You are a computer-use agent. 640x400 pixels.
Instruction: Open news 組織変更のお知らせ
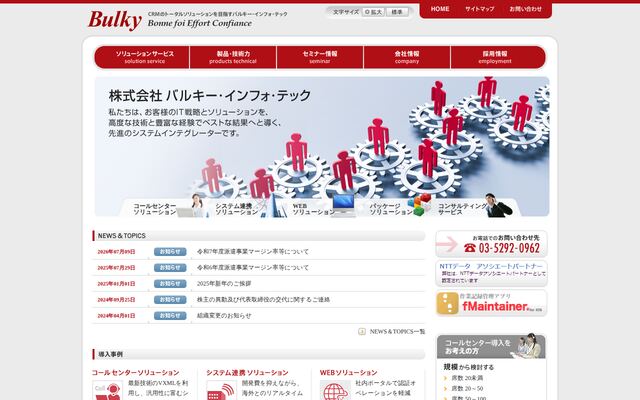(224, 316)
